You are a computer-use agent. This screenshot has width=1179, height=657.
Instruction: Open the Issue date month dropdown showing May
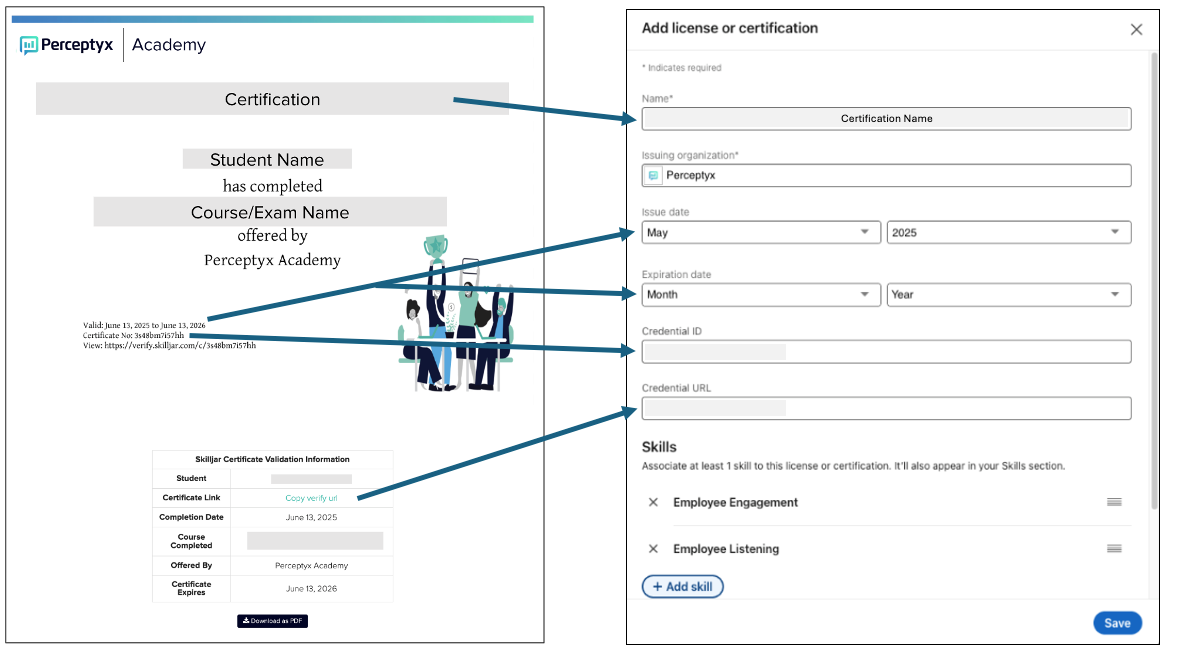point(760,232)
